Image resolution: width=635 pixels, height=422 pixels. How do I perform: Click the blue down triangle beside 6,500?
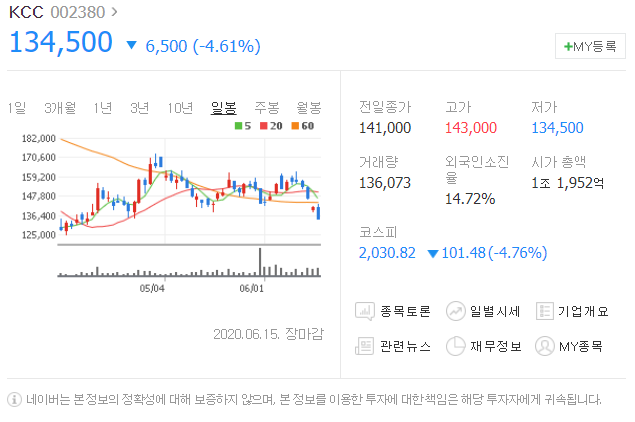pyautogui.click(x=132, y=45)
